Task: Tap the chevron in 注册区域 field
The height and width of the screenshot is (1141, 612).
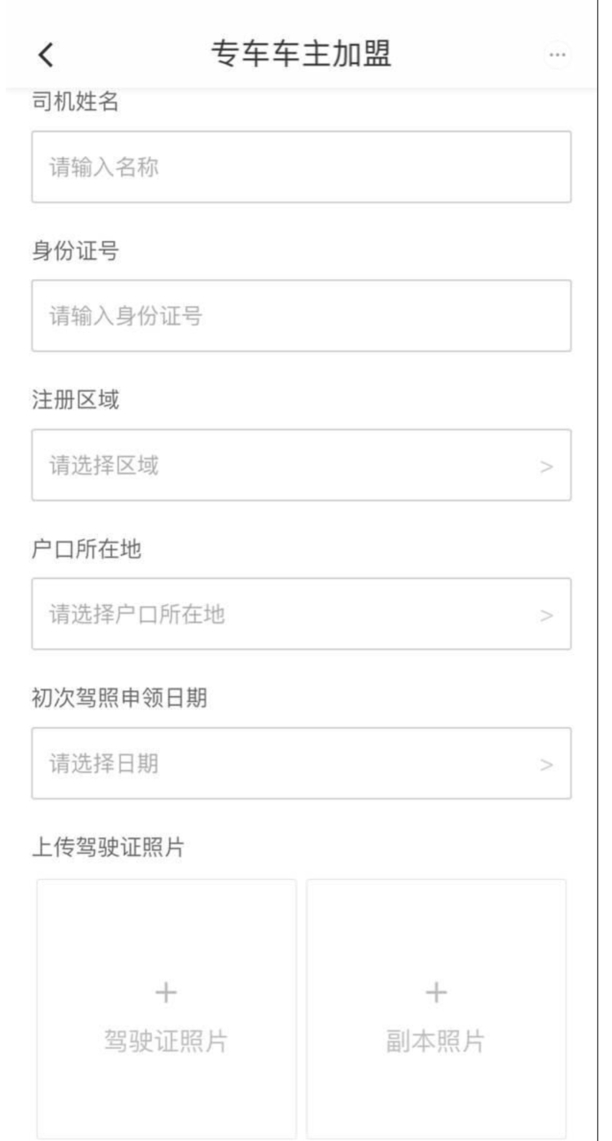Action: [547, 466]
